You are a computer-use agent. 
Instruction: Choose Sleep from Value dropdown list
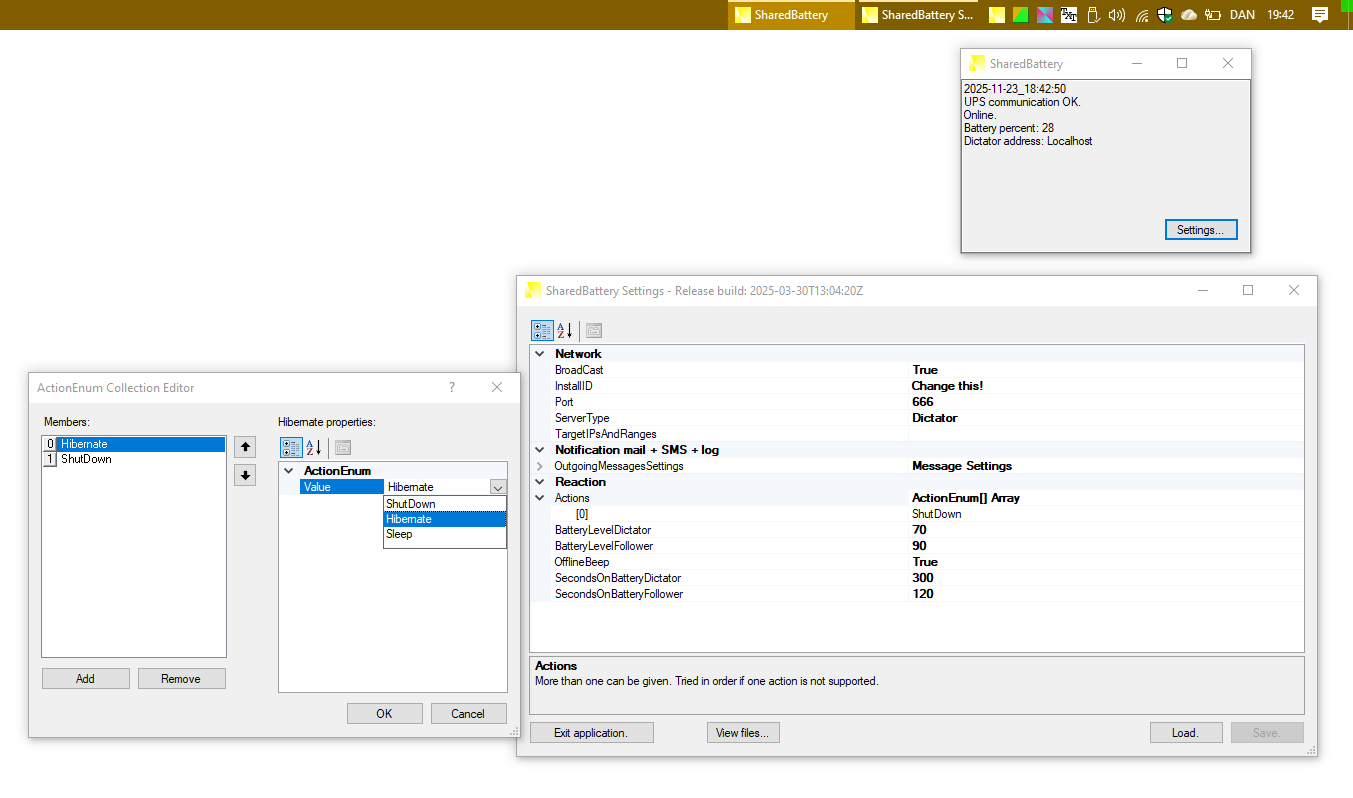pyautogui.click(x=445, y=534)
